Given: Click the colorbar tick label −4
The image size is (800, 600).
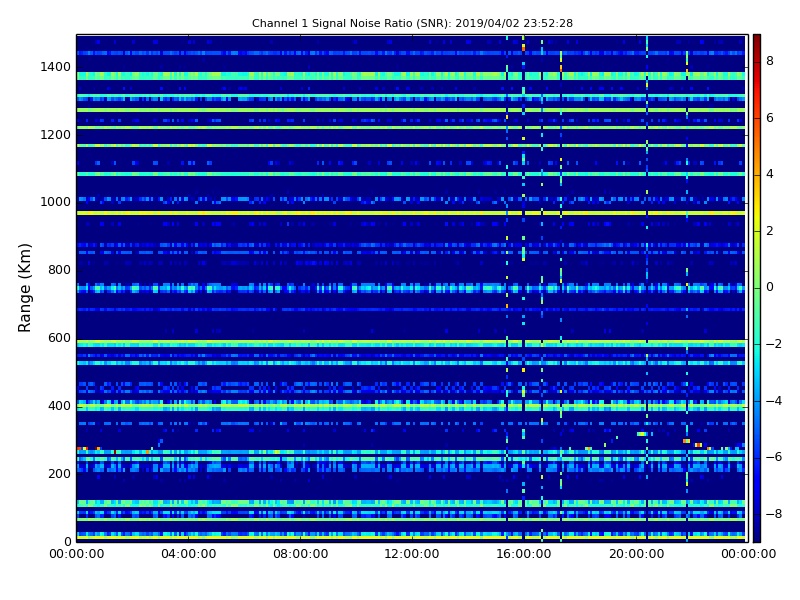Looking at the screenshot, I should coord(774,401).
